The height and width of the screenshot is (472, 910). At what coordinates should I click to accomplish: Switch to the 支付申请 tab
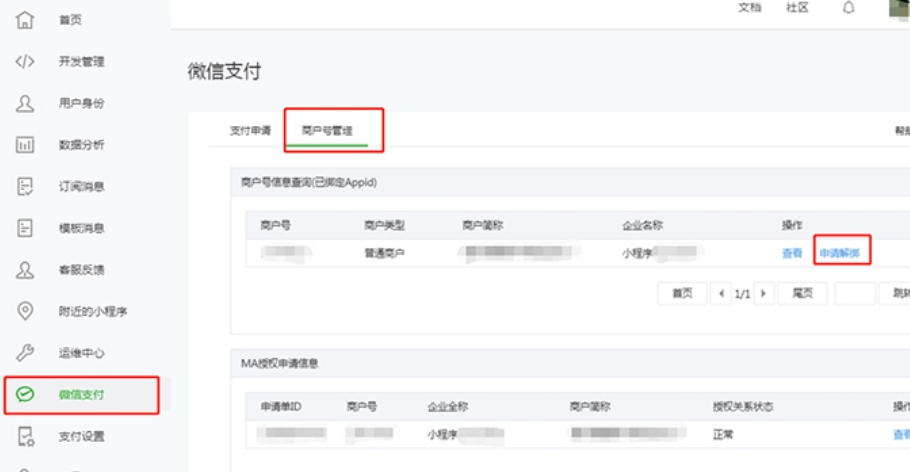click(250, 131)
